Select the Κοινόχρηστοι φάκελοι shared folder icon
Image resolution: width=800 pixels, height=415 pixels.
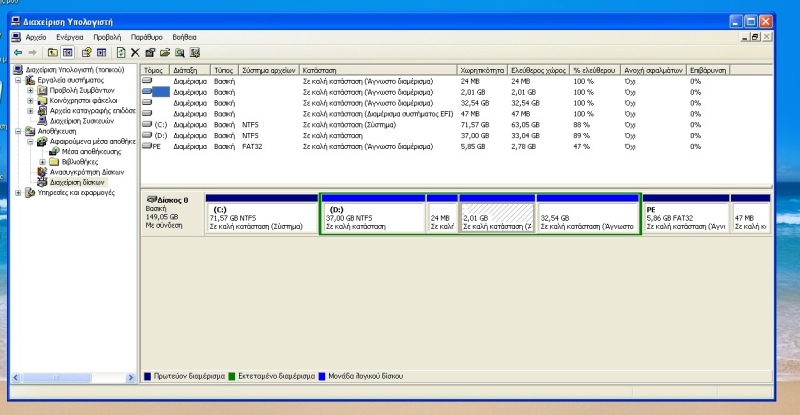(42, 101)
